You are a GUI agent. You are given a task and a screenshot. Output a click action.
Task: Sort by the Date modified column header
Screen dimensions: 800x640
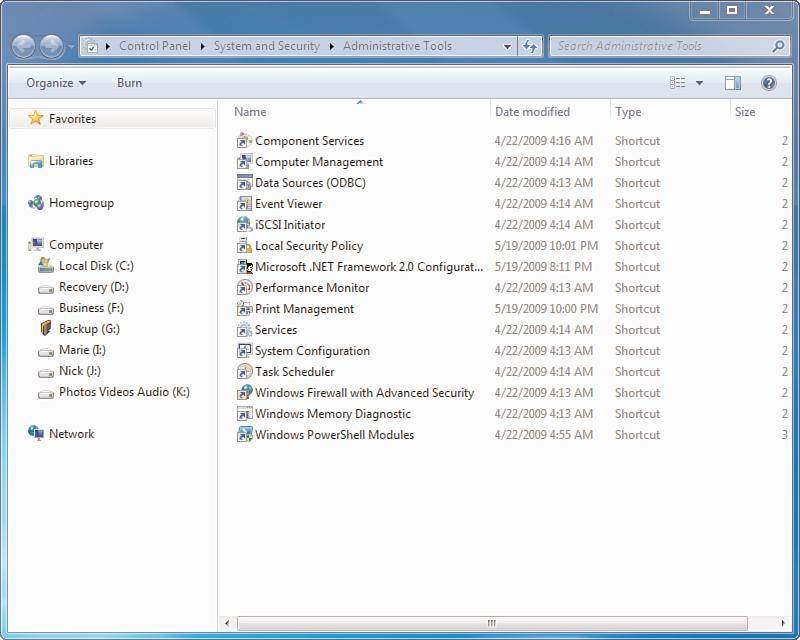551,111
